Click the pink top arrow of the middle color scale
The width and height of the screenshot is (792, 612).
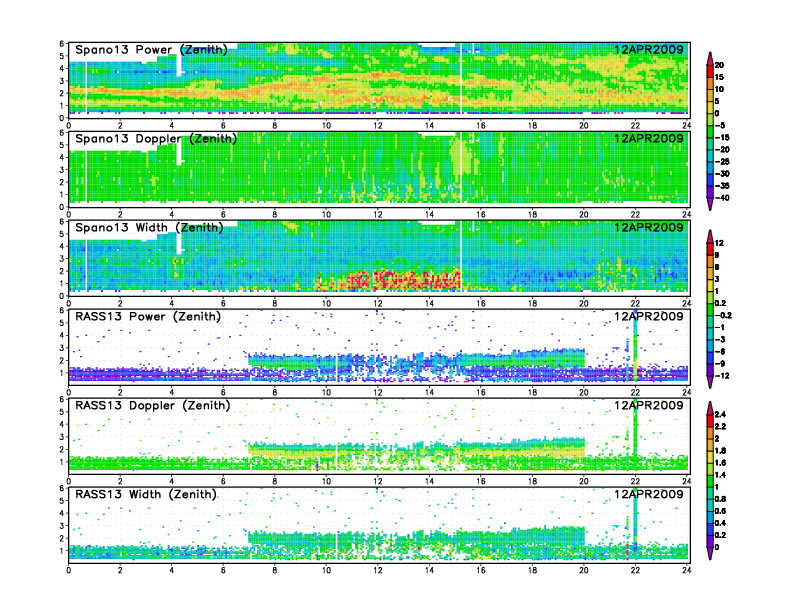(710, 235)
